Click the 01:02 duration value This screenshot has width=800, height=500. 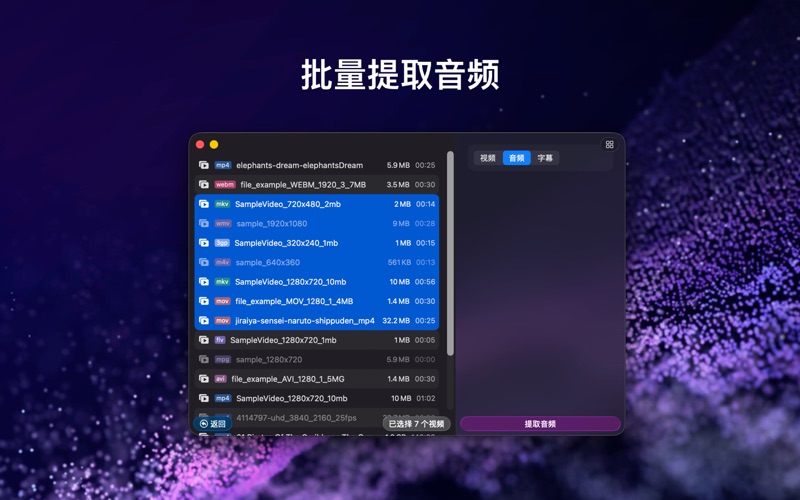click(x=426, y=398)
